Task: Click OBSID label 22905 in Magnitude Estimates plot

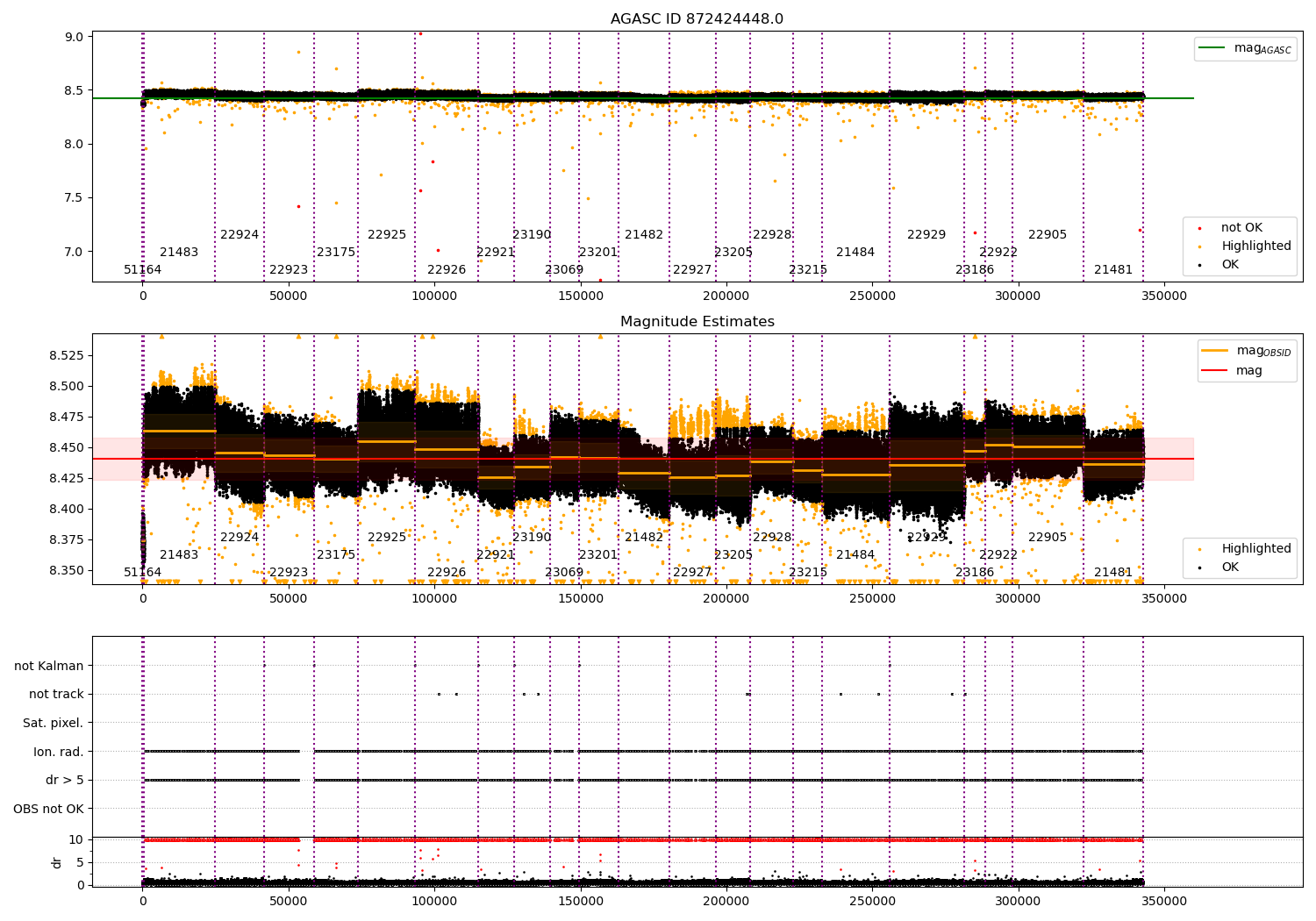Action: (1048, 538)
